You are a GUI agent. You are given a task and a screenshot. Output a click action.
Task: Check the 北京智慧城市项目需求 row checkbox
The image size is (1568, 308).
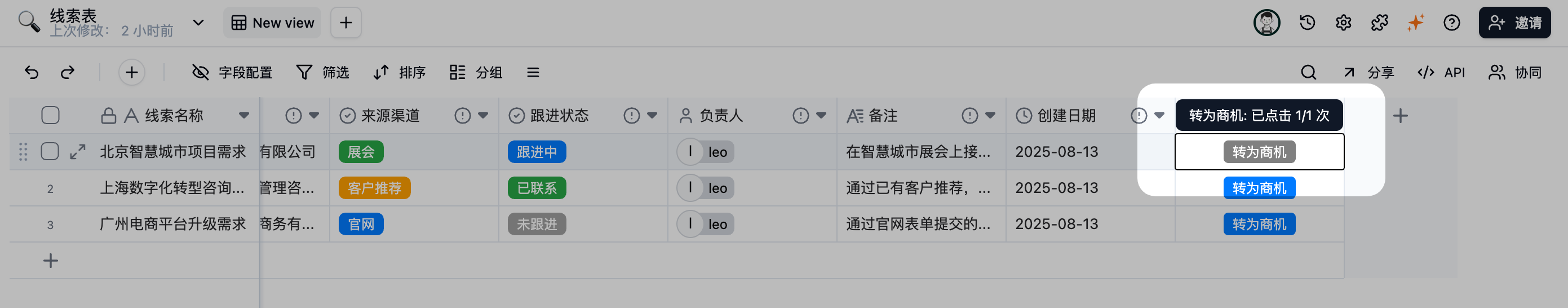(x=50, y=151)
